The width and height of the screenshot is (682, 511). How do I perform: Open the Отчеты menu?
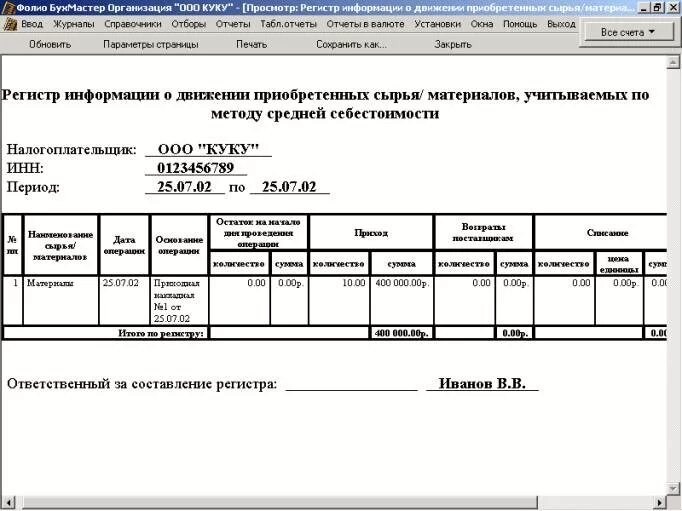coord(233,24)
